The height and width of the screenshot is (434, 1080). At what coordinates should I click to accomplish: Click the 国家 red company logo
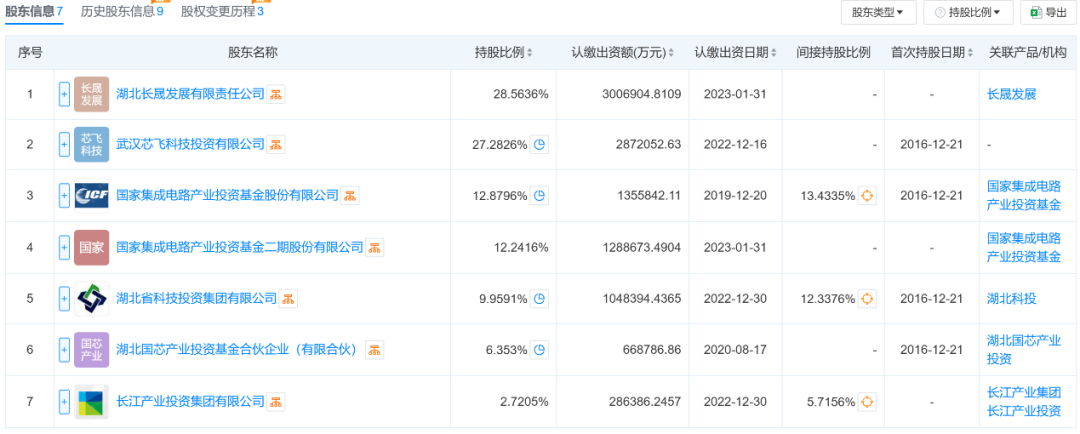pyautogui.click(x=92, y=247)
